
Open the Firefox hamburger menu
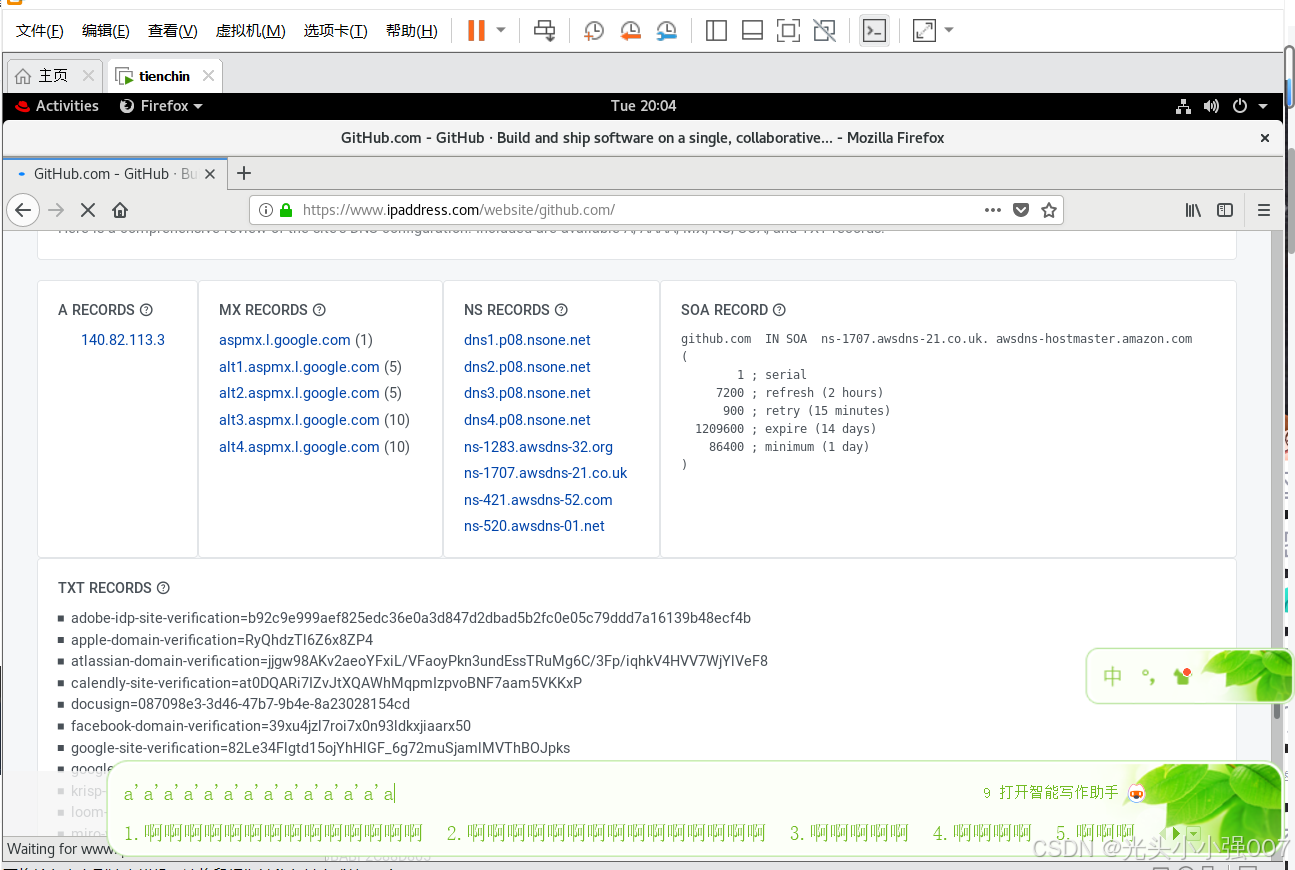coord(1264,210)
